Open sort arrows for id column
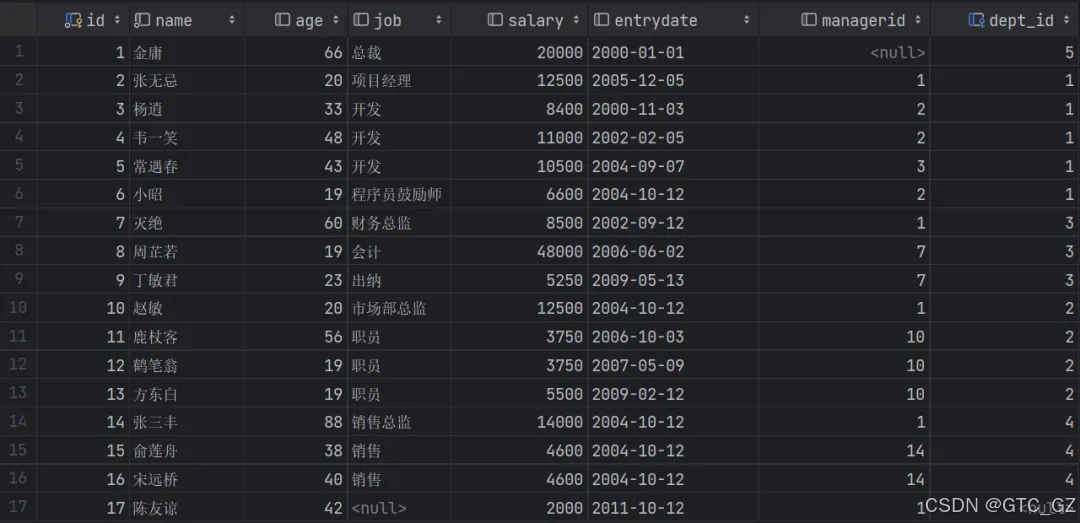The image size is (1080, 523). (x=117, y=21)
